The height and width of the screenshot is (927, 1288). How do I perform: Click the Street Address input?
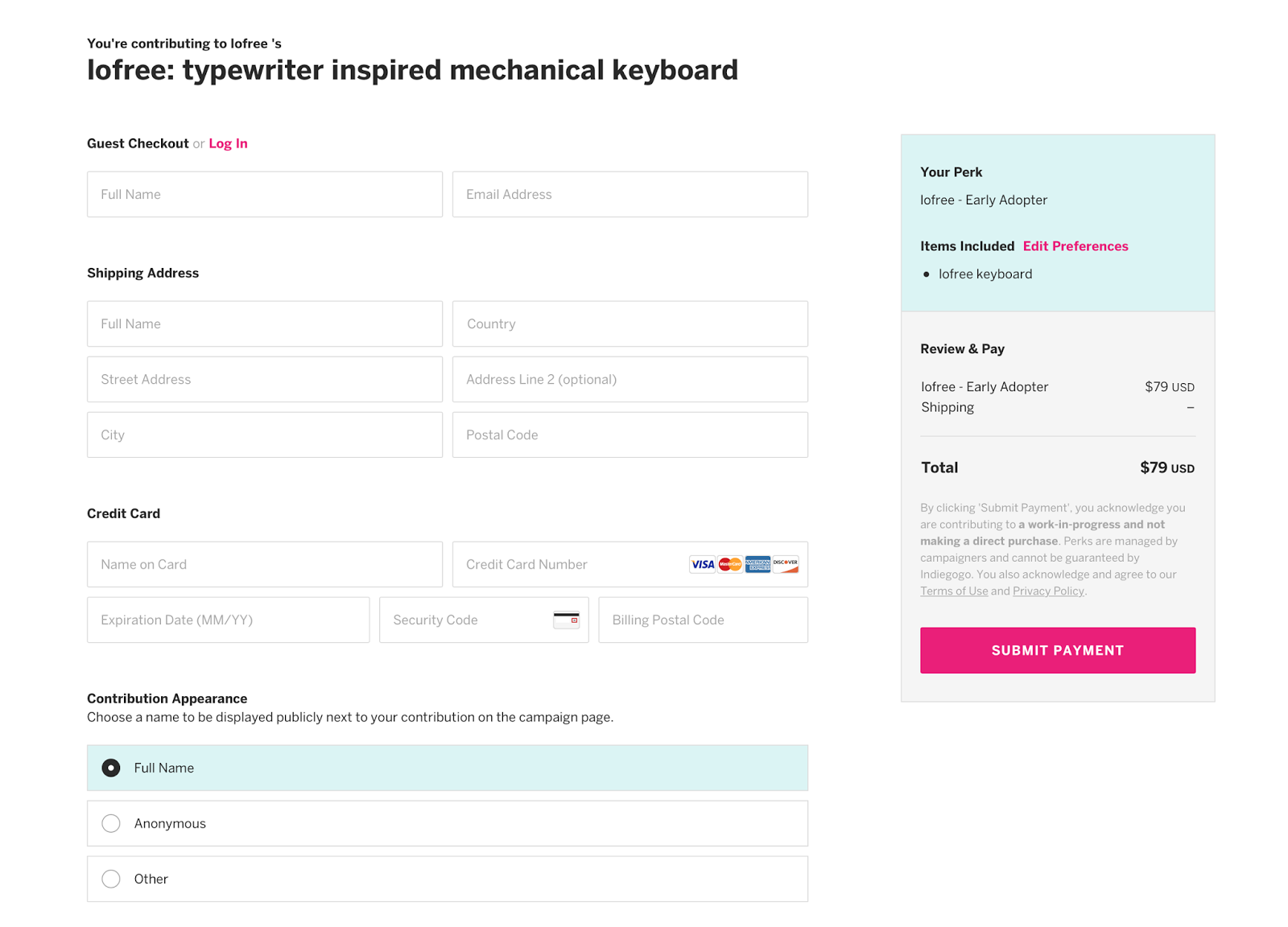[264, 379]
